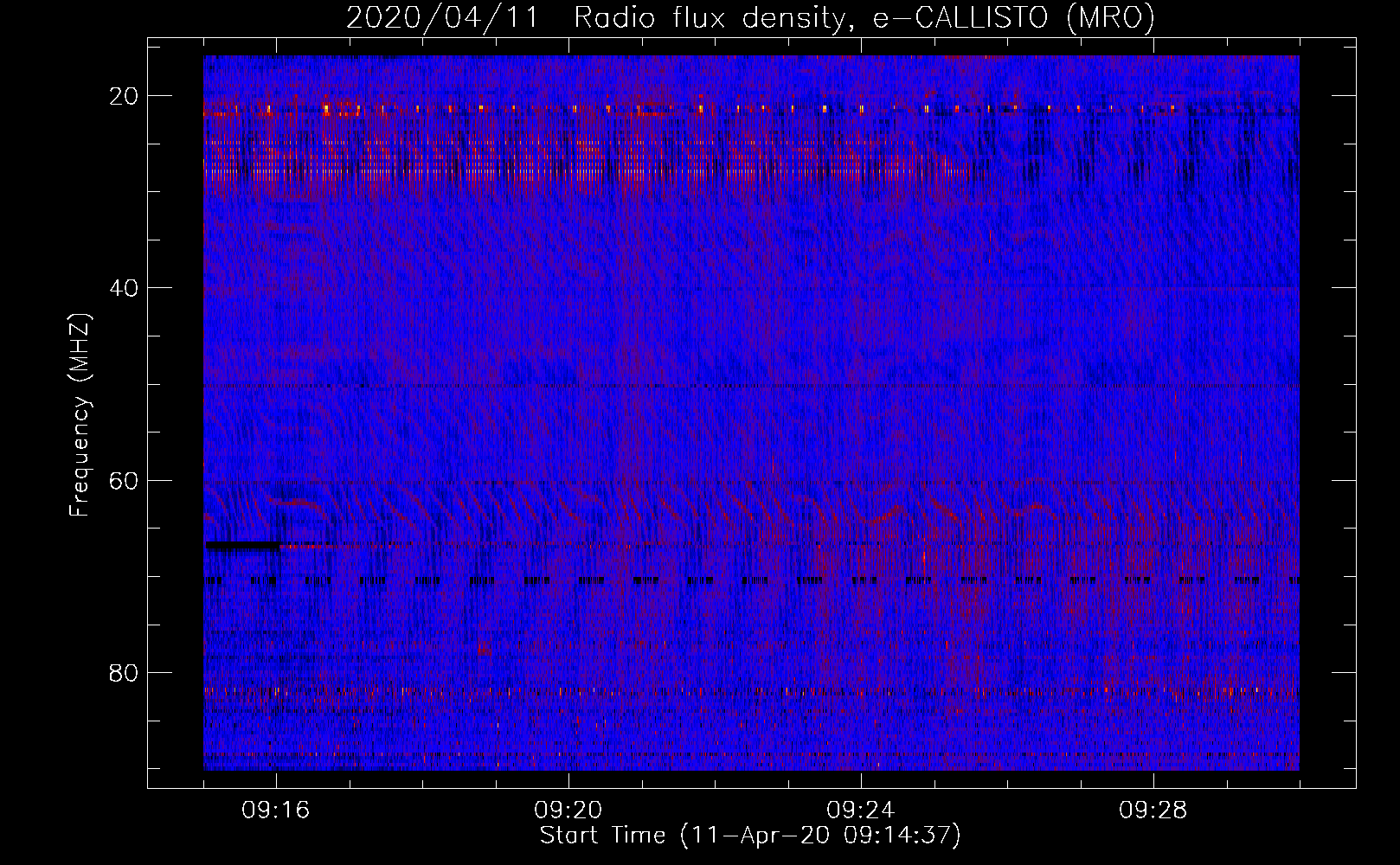1400x865 pixels.
Task: Click the '09:24' time tick label
Action: (x=861, y=811)
